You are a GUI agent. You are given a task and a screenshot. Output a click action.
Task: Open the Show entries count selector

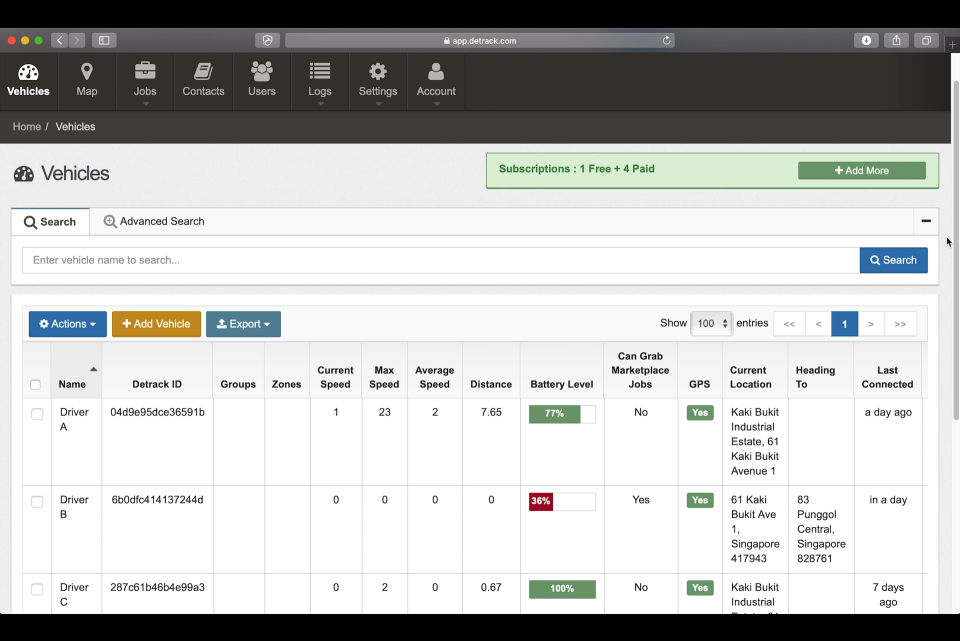(x=711, y=324)
